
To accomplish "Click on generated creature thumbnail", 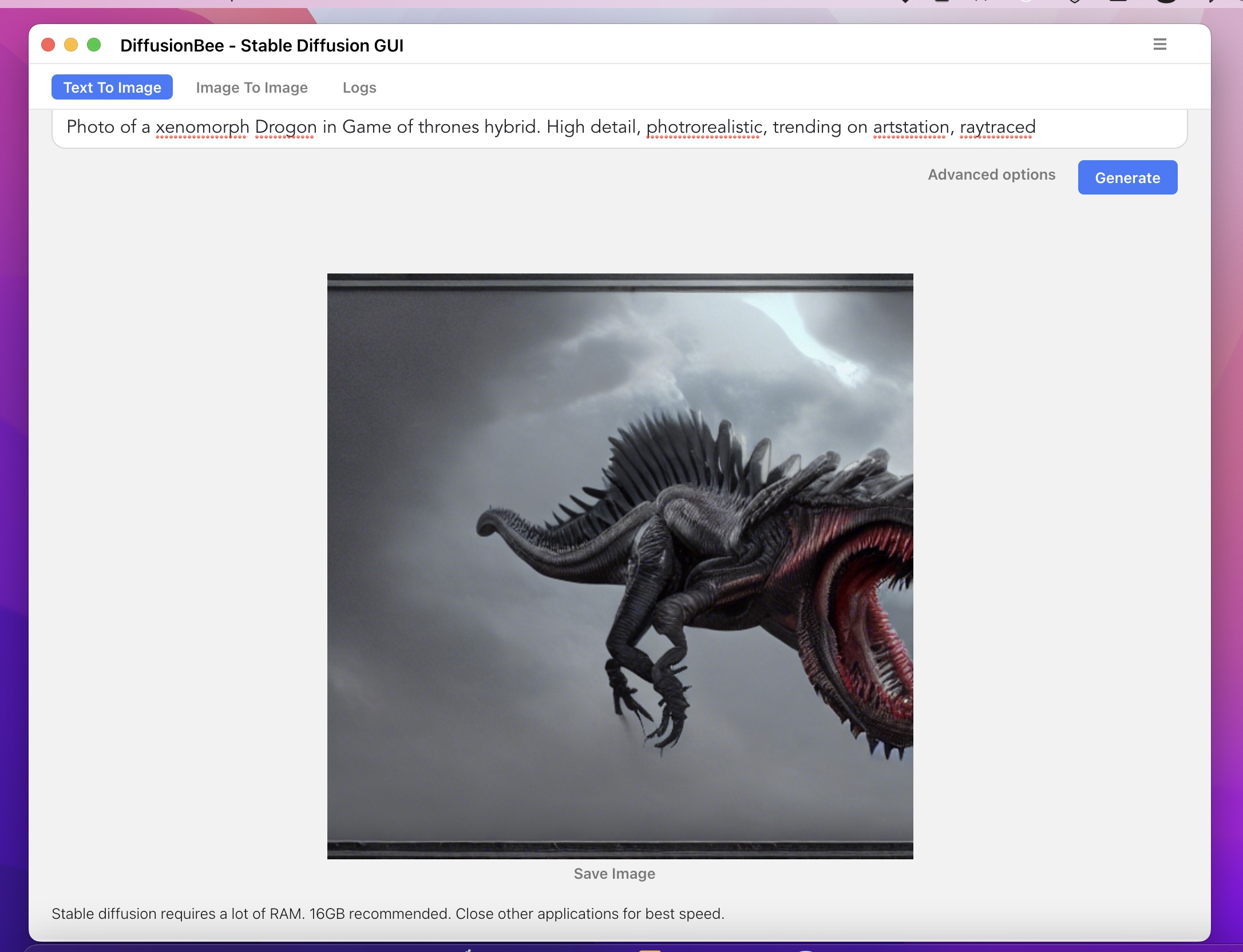I will pos(620,566).
